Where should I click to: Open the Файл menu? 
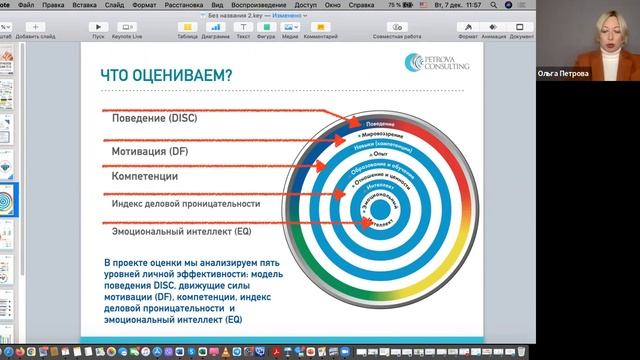coord(26,5)
